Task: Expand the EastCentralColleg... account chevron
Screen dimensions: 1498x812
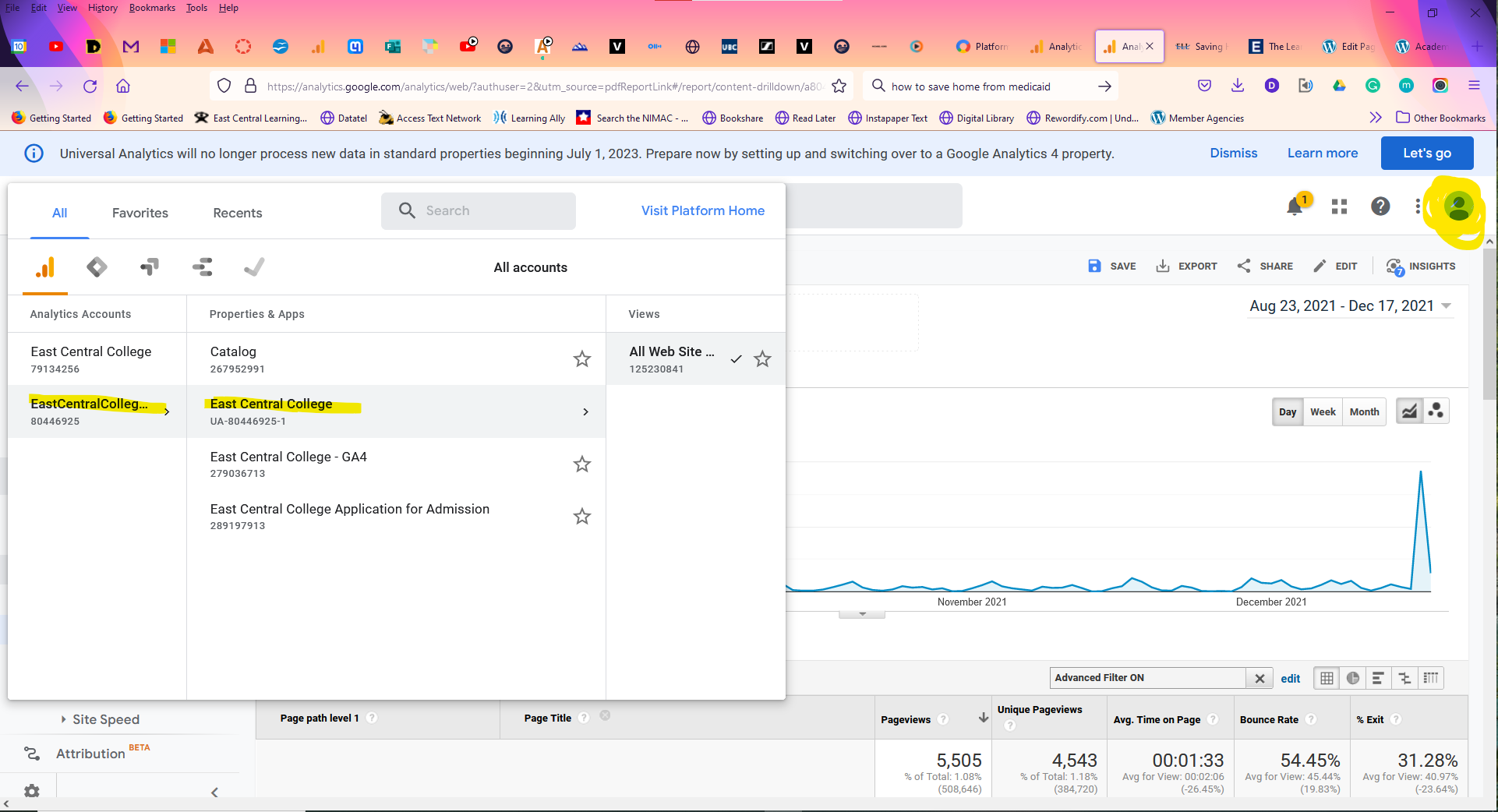Action: click(167, 411)
